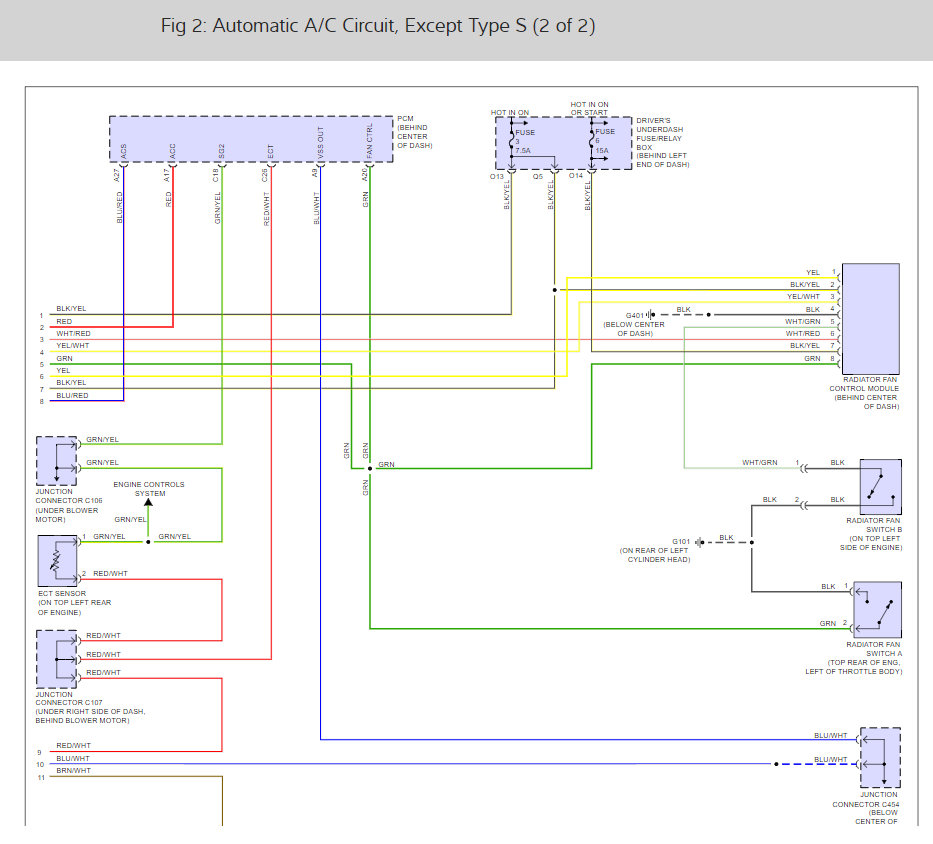The width and height of the screenshot is (933, 844).
Task: Select the 15A fuse 6 symbol
Action: 593,139
